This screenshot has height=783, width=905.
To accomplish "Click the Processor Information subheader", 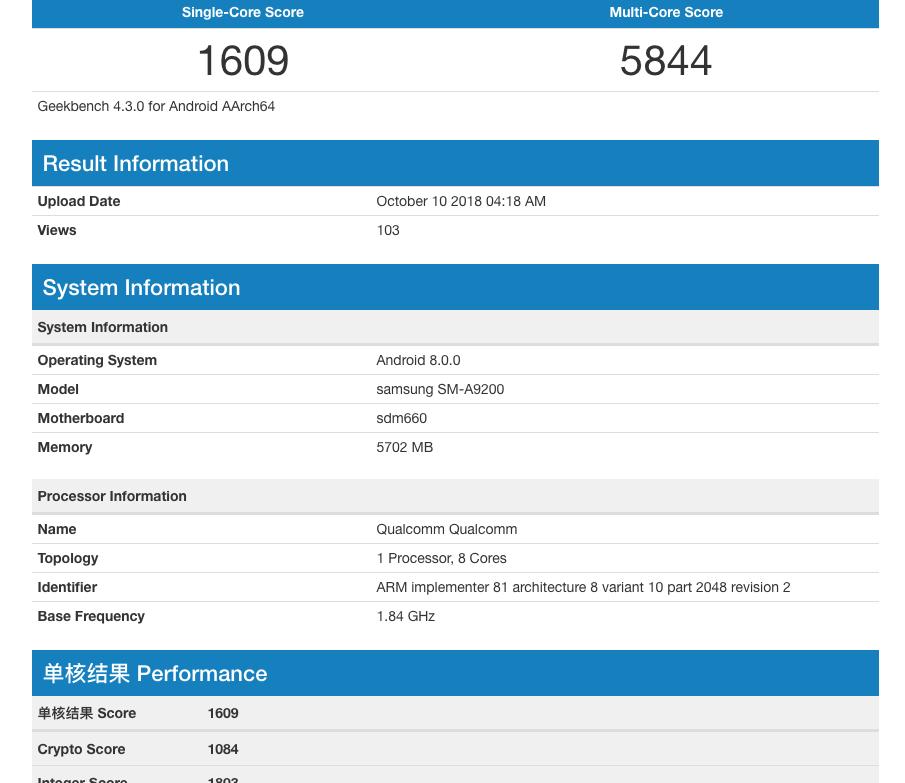I will 112,496.
